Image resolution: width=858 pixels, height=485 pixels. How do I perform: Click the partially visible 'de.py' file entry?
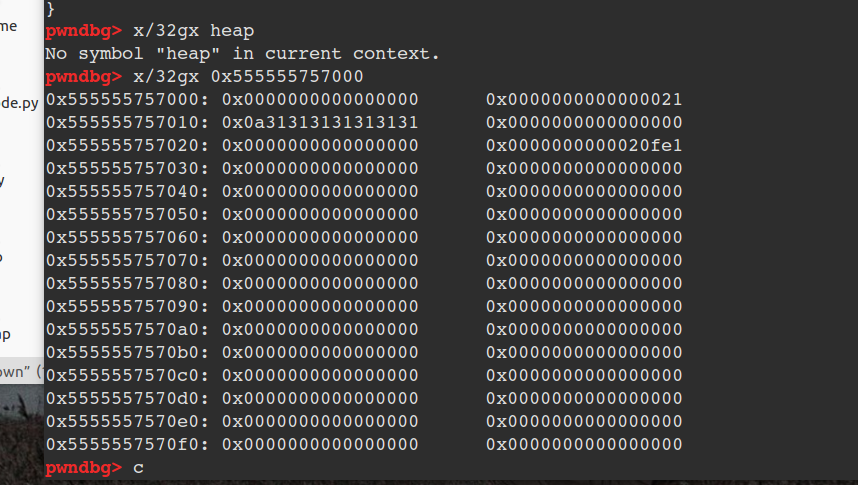click(x=19, y=102)
